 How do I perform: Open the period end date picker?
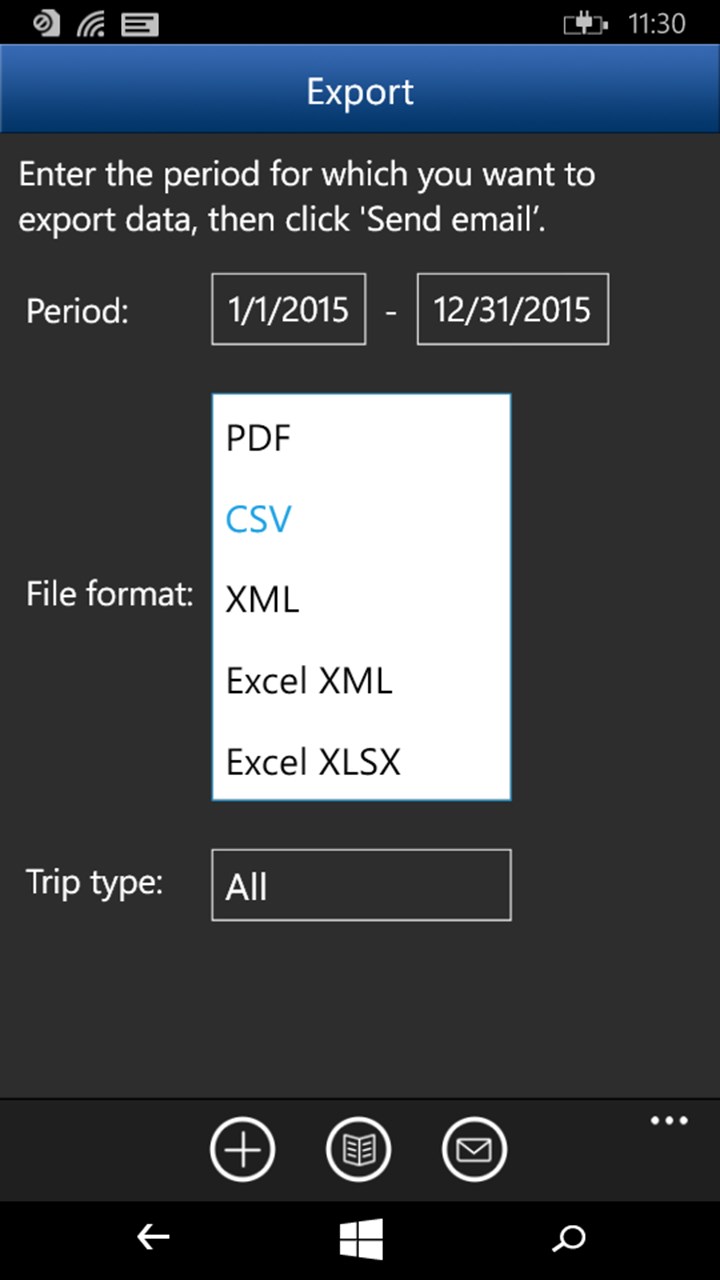point(512,309)
